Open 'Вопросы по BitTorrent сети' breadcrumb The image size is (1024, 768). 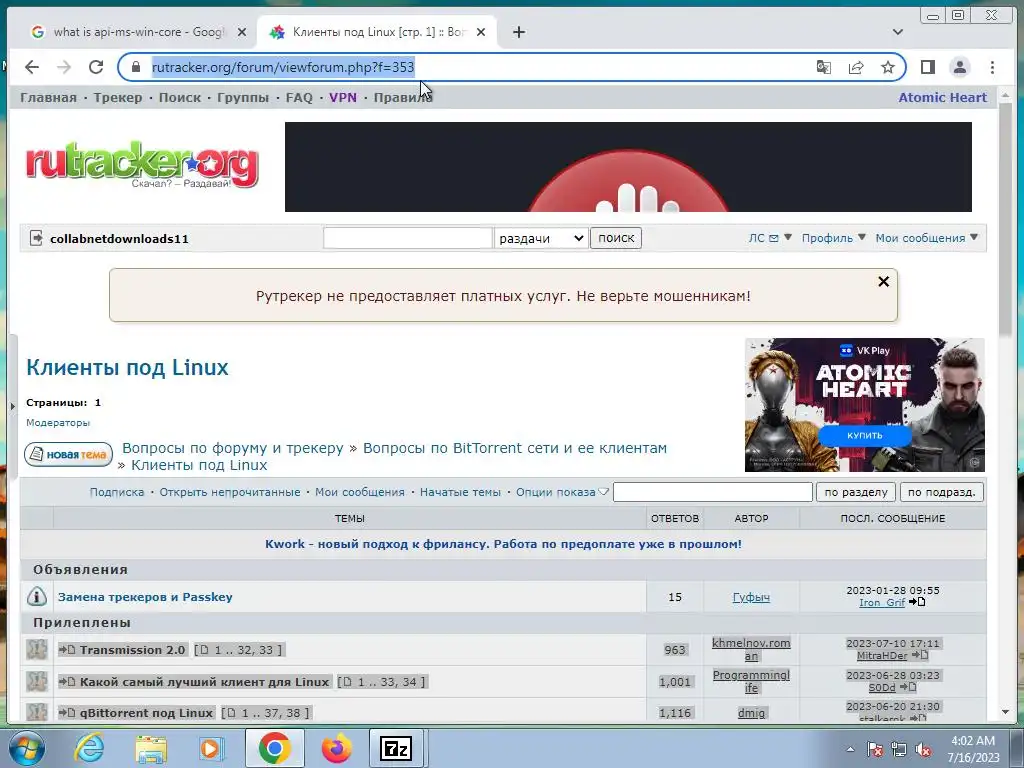pyautogui.click(x=515, y=448)
